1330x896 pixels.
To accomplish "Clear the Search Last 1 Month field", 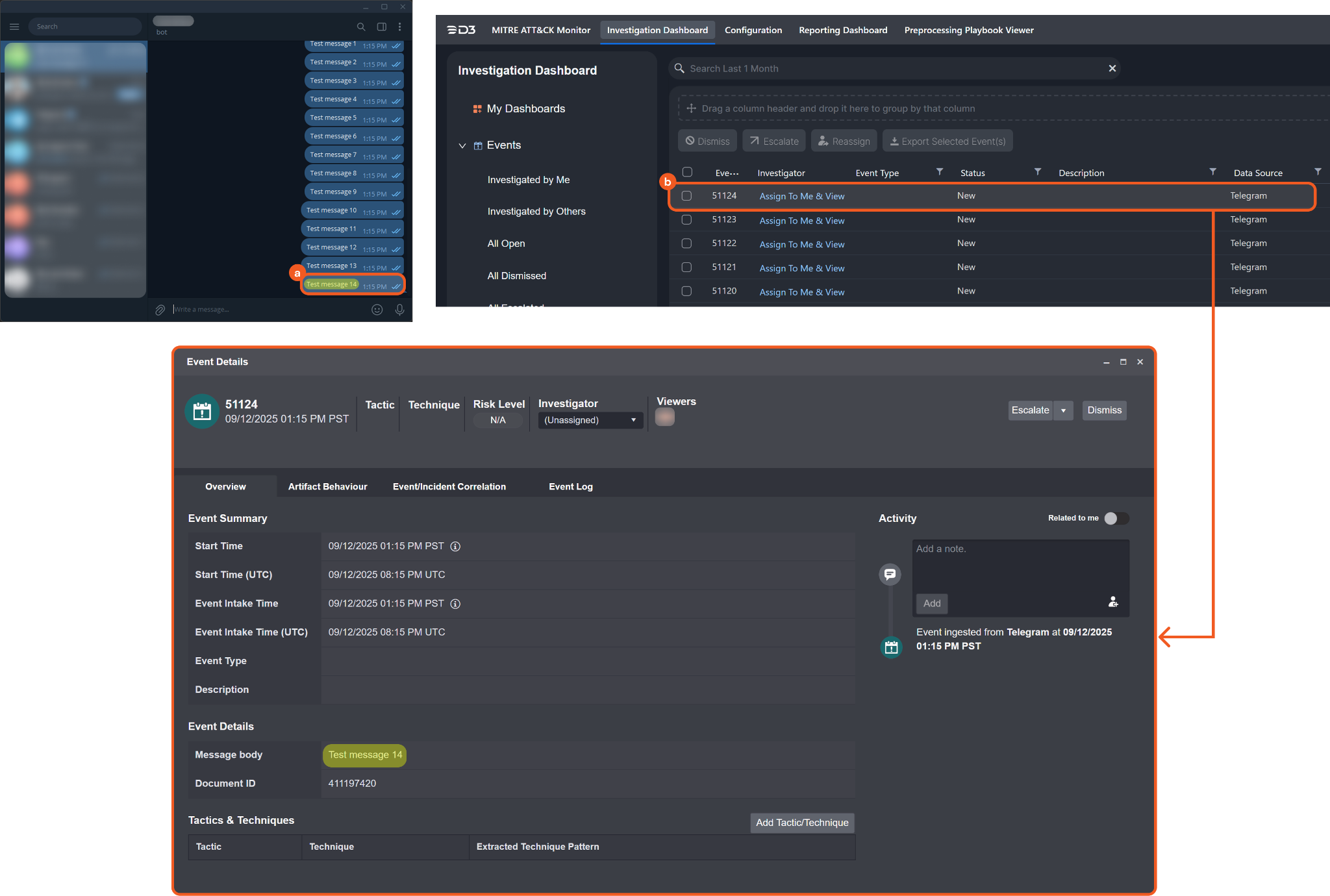I will [x=1112, y=68].
